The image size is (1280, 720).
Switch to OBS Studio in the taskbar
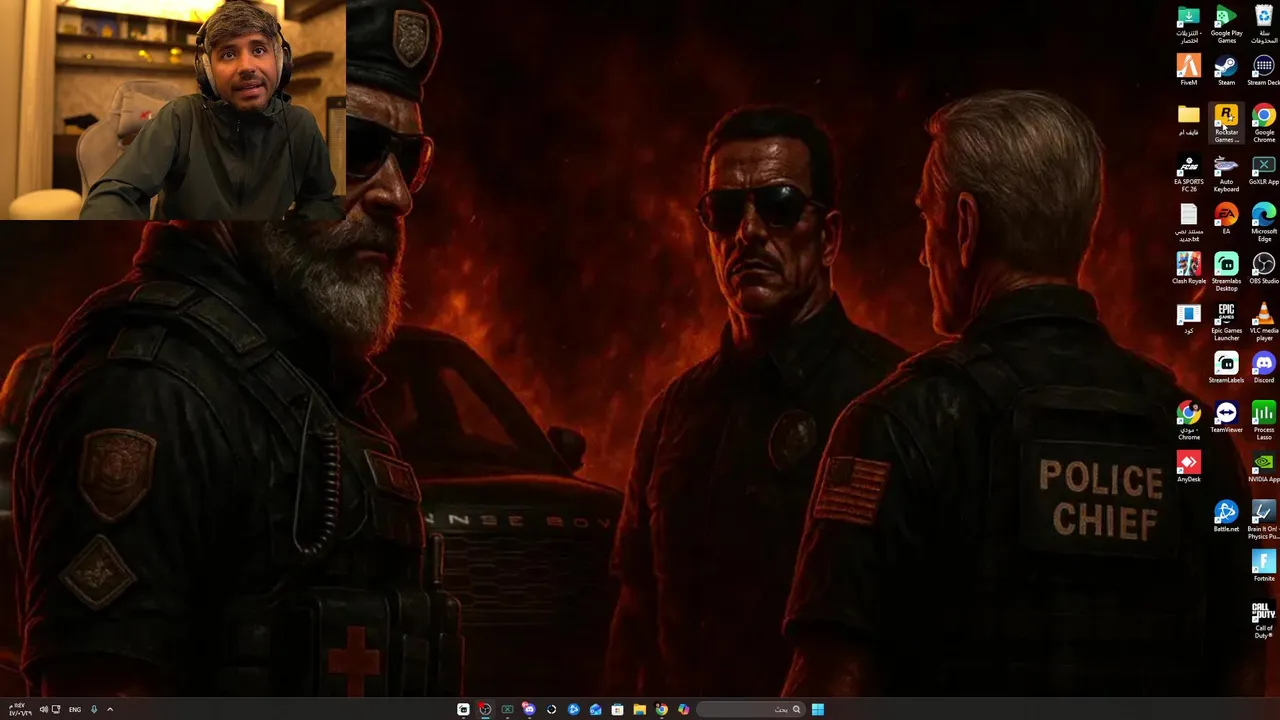click(x=485, y=709)
